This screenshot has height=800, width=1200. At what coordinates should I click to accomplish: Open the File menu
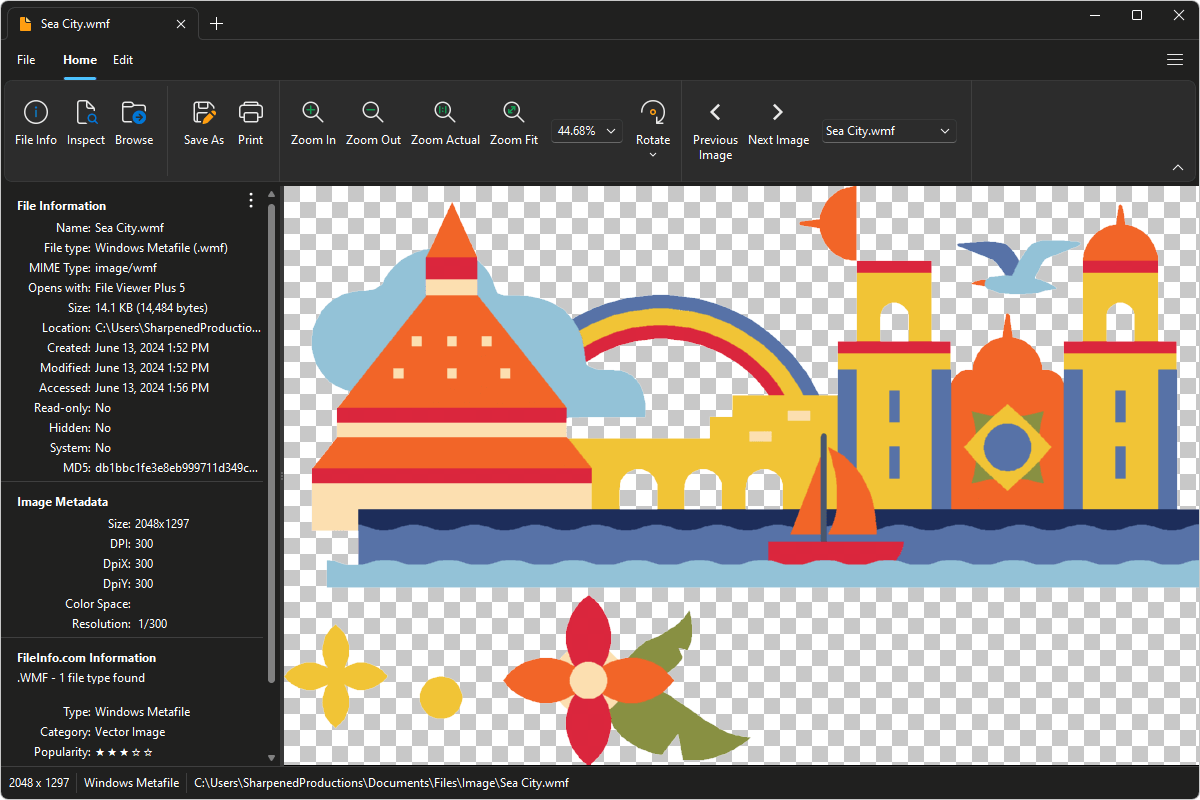click(26, 60)
